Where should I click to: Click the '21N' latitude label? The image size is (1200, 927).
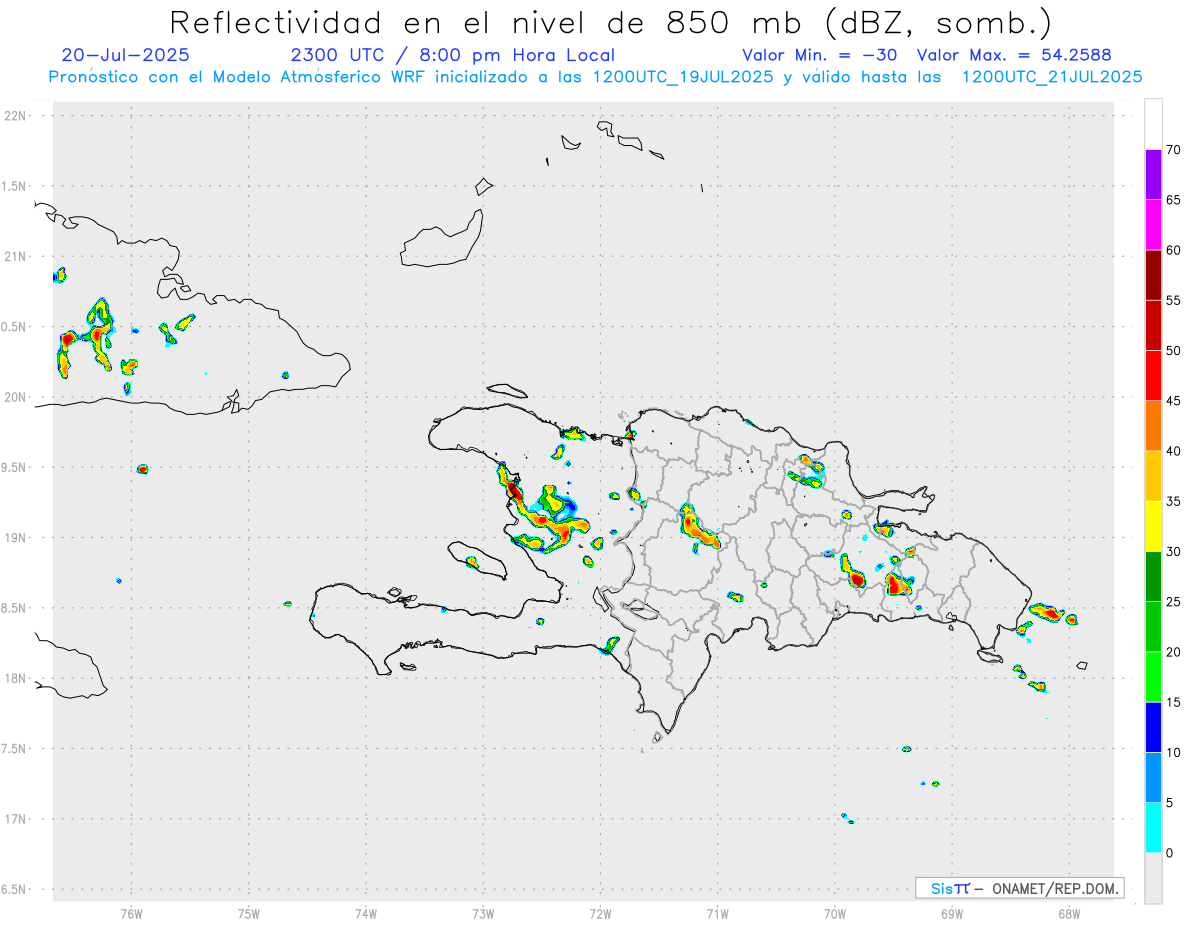(x=16, y=256)
